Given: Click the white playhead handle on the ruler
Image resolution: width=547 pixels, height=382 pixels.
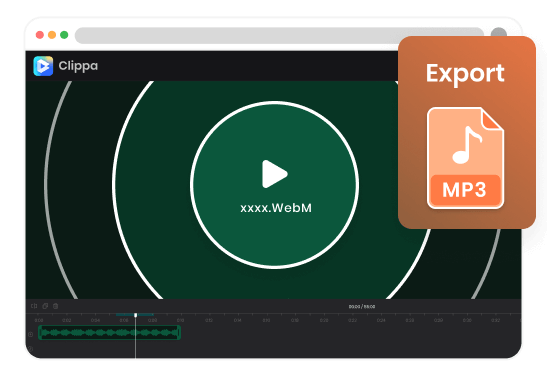Looking at the screenshot, I should [136, 315].
